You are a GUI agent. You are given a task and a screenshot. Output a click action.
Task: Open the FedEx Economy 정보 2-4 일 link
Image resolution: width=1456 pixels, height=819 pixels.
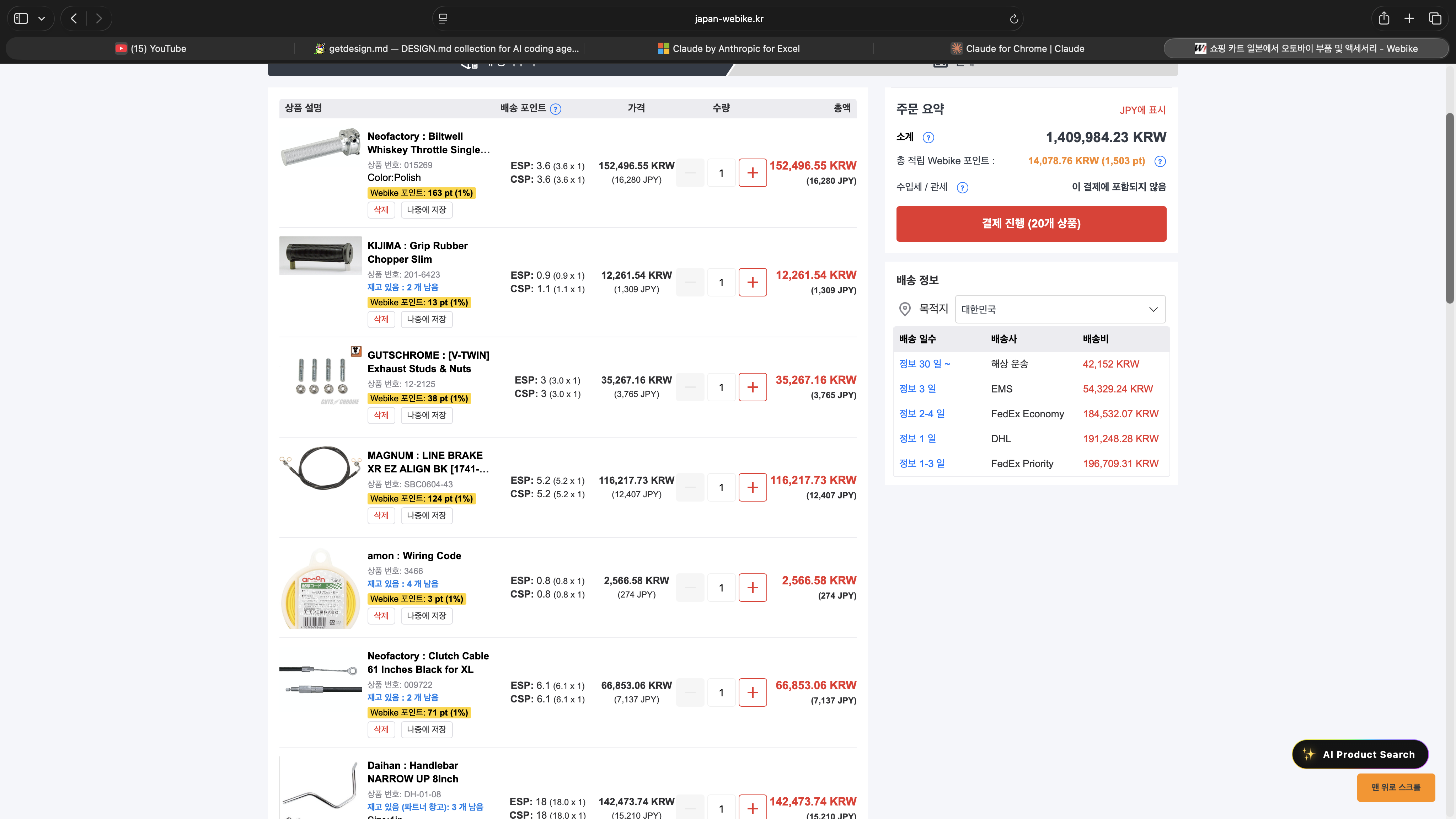click(x=922, y=414)
